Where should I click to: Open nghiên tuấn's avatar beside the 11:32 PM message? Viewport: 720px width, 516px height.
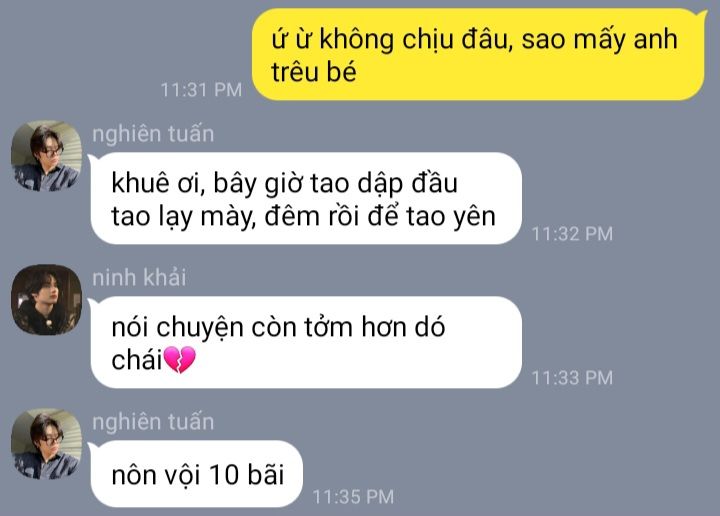click(46, 156)
